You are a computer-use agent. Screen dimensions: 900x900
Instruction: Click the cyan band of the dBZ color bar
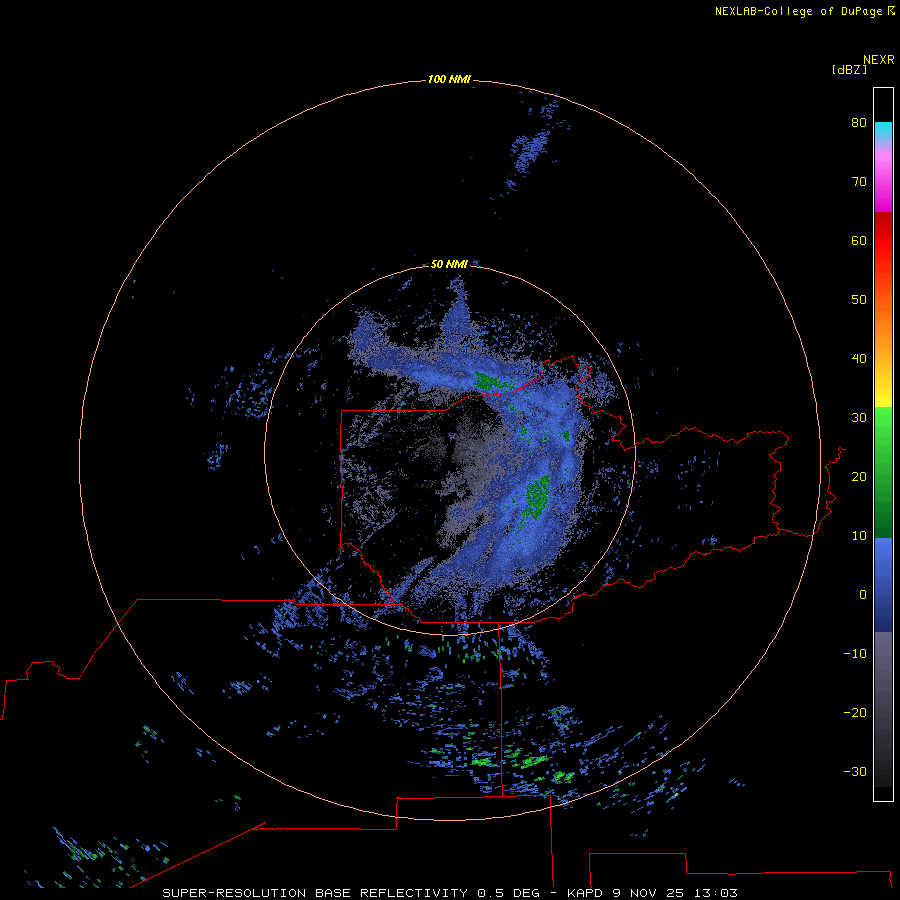(x=883, y=129)
